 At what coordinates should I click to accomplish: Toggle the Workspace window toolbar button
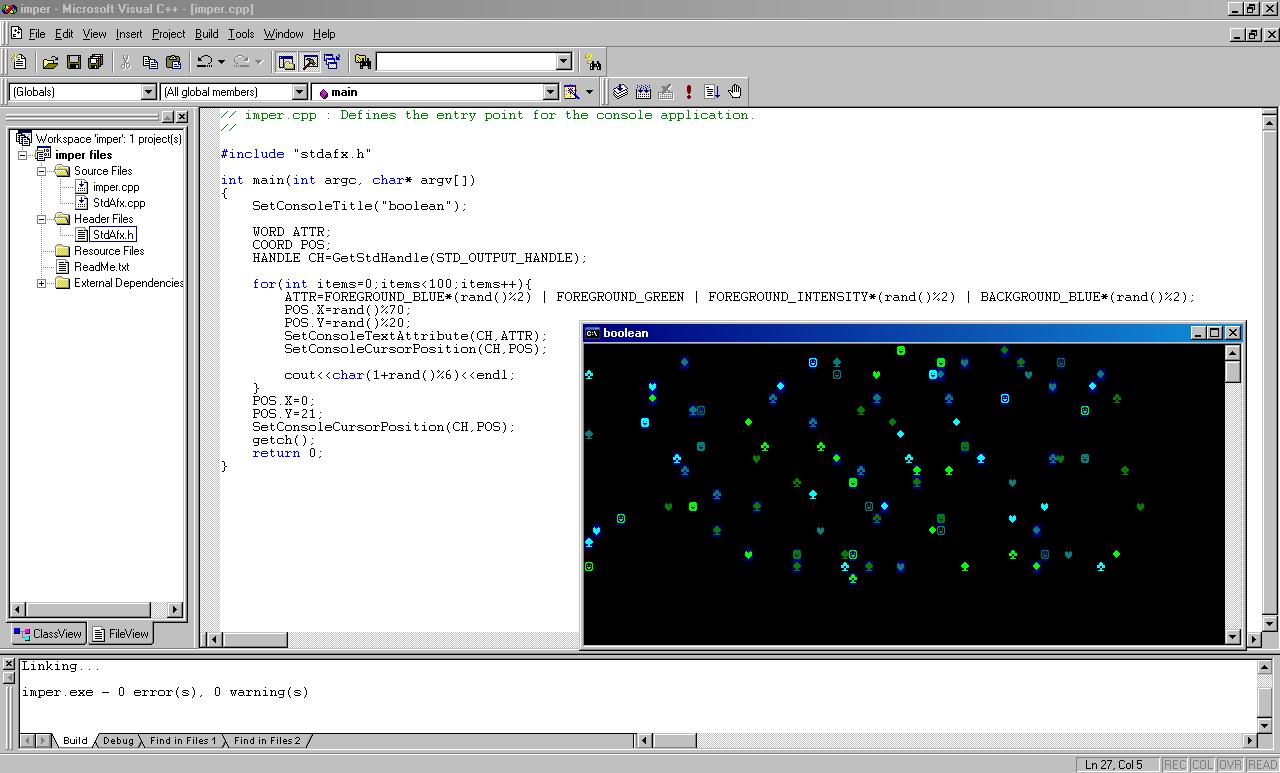286,62
